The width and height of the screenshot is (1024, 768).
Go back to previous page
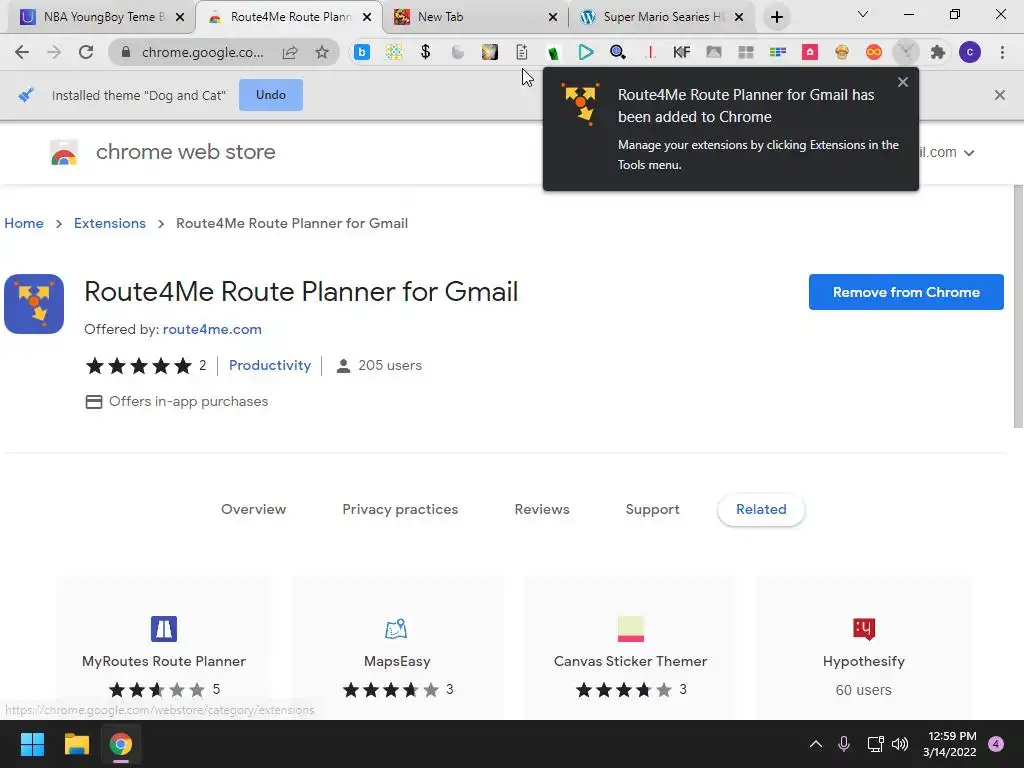pos(22,52)
